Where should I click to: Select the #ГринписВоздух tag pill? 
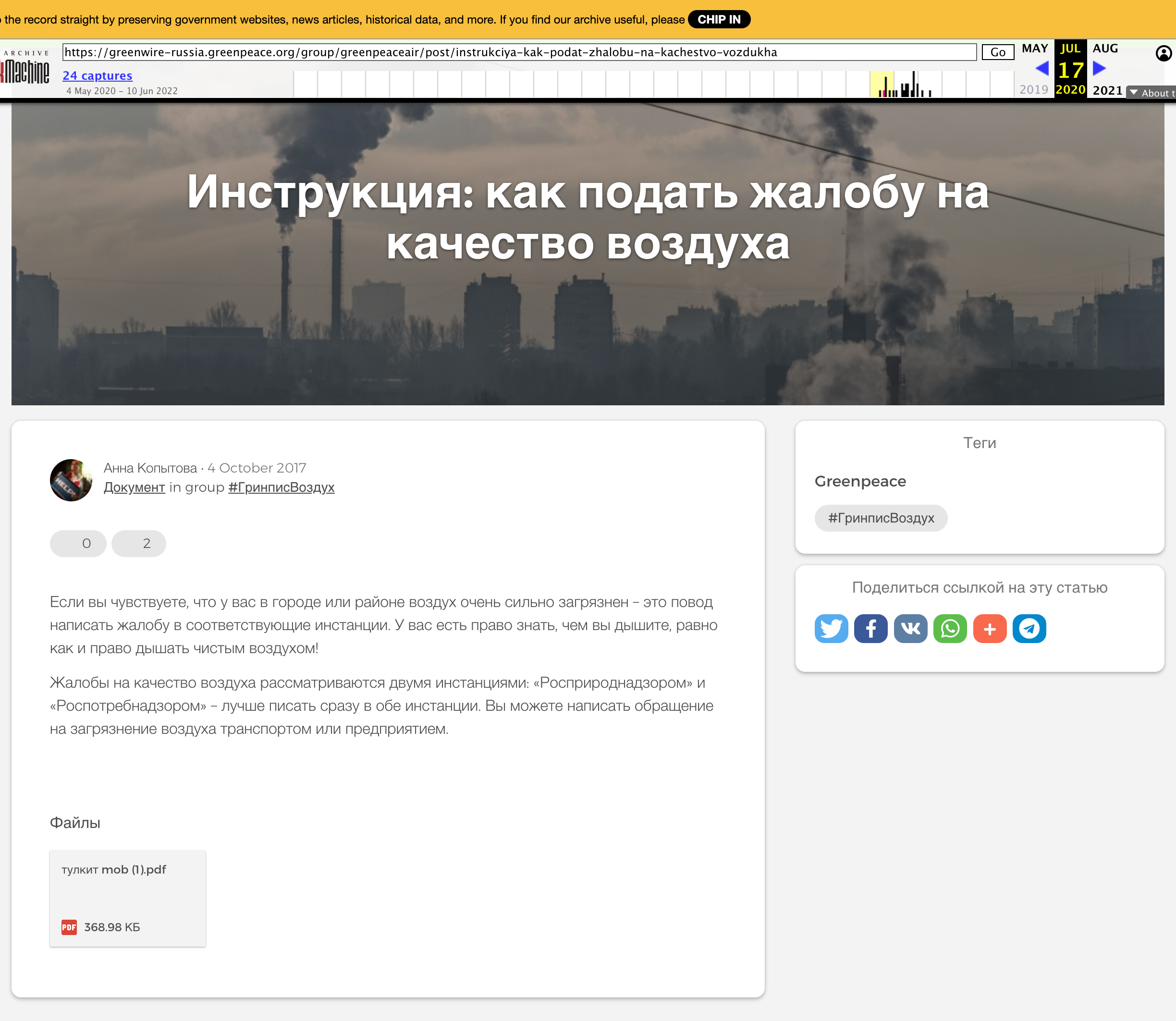pyautogui.click(x=881, y=519)
